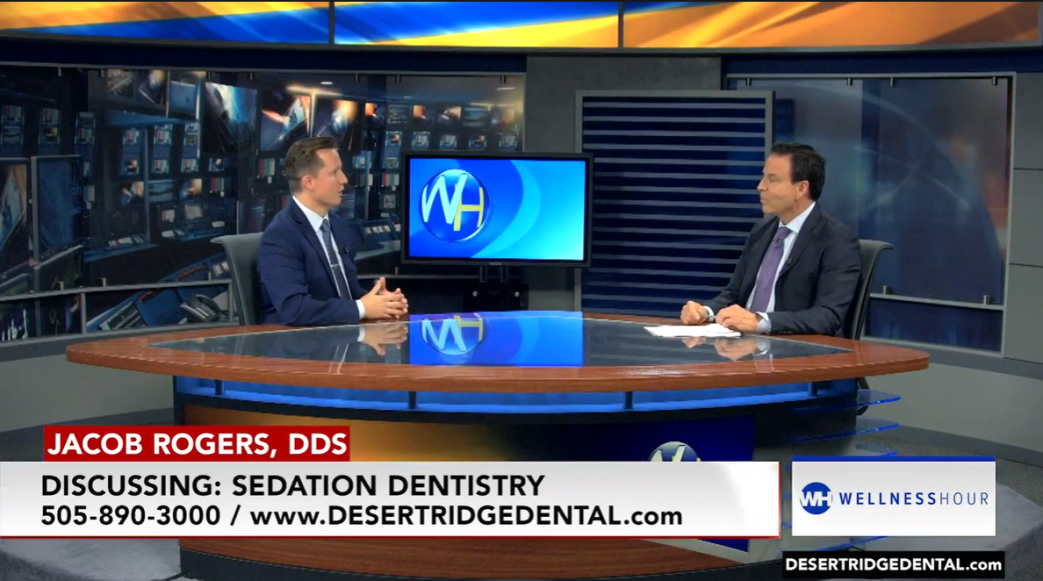Screen dimensions: 1043x581
Task: Click the phone number 505-890-3000
Action: point(130,516)
